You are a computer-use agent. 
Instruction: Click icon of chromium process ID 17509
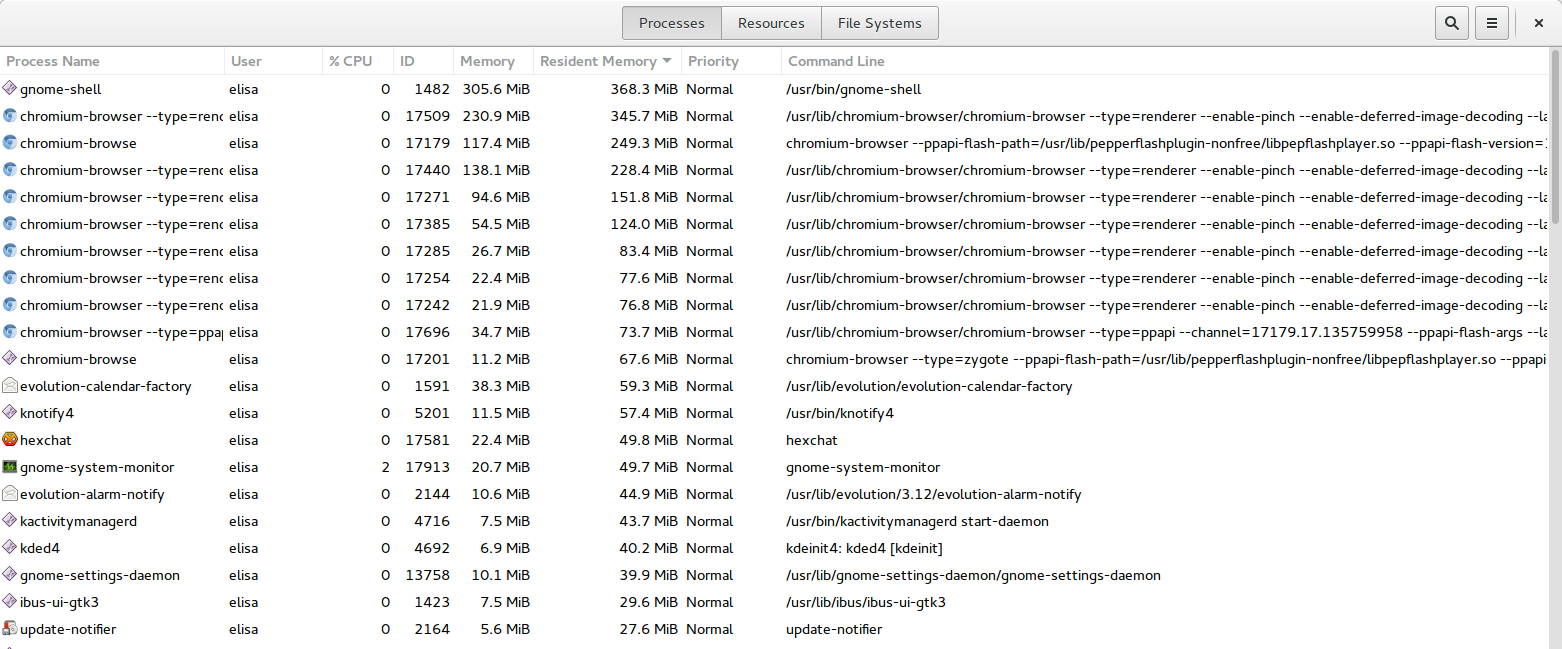click(x=10, y=116)
